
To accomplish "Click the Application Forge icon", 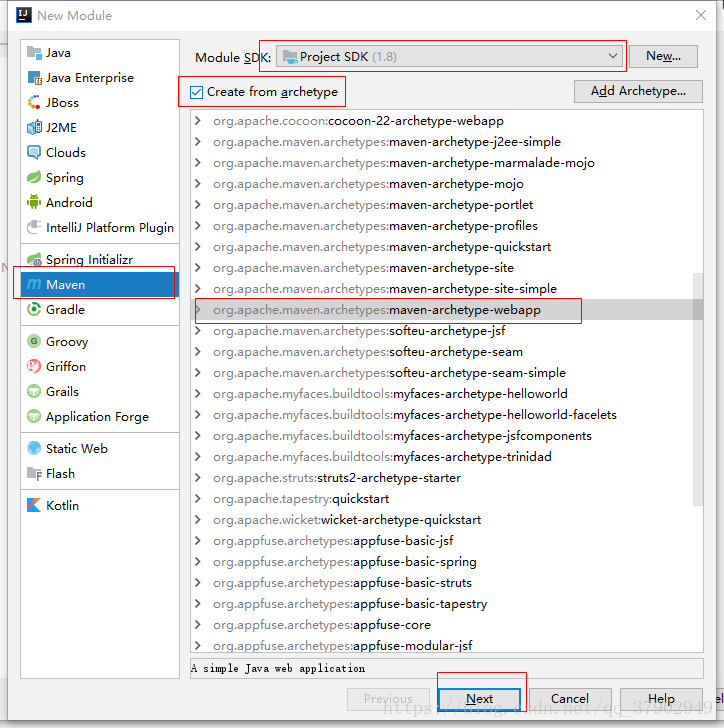I will [34, 417].
